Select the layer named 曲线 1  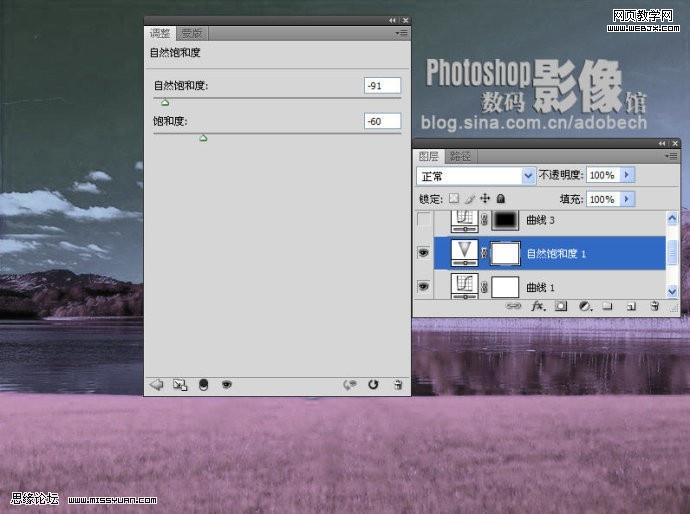(540, 287)
